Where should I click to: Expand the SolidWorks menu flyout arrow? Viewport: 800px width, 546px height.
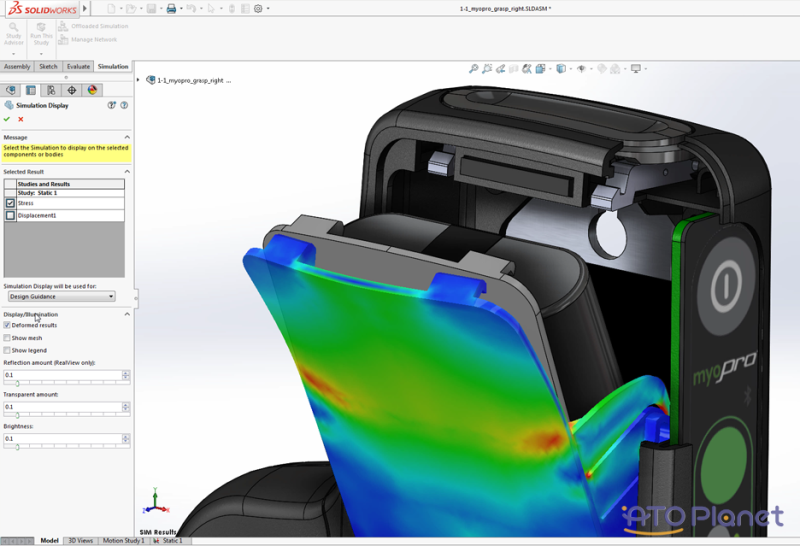(85, 8)
